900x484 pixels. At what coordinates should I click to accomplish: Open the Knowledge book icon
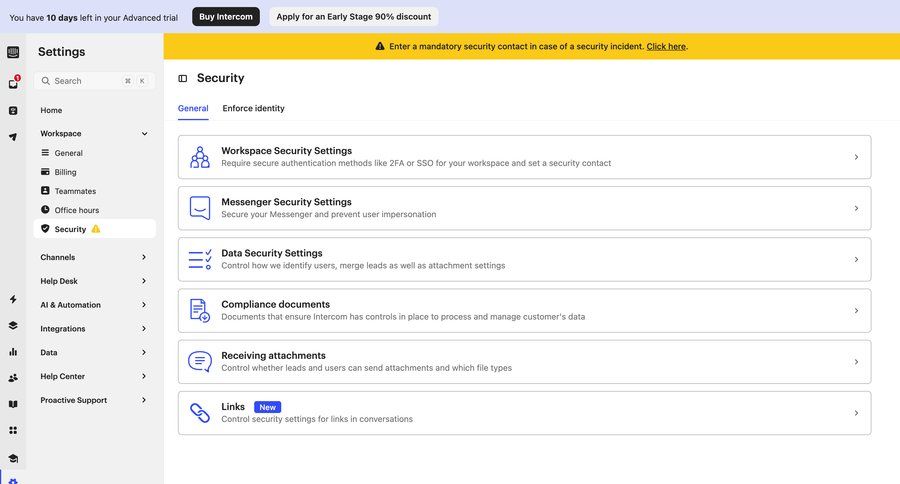[13, 404]
